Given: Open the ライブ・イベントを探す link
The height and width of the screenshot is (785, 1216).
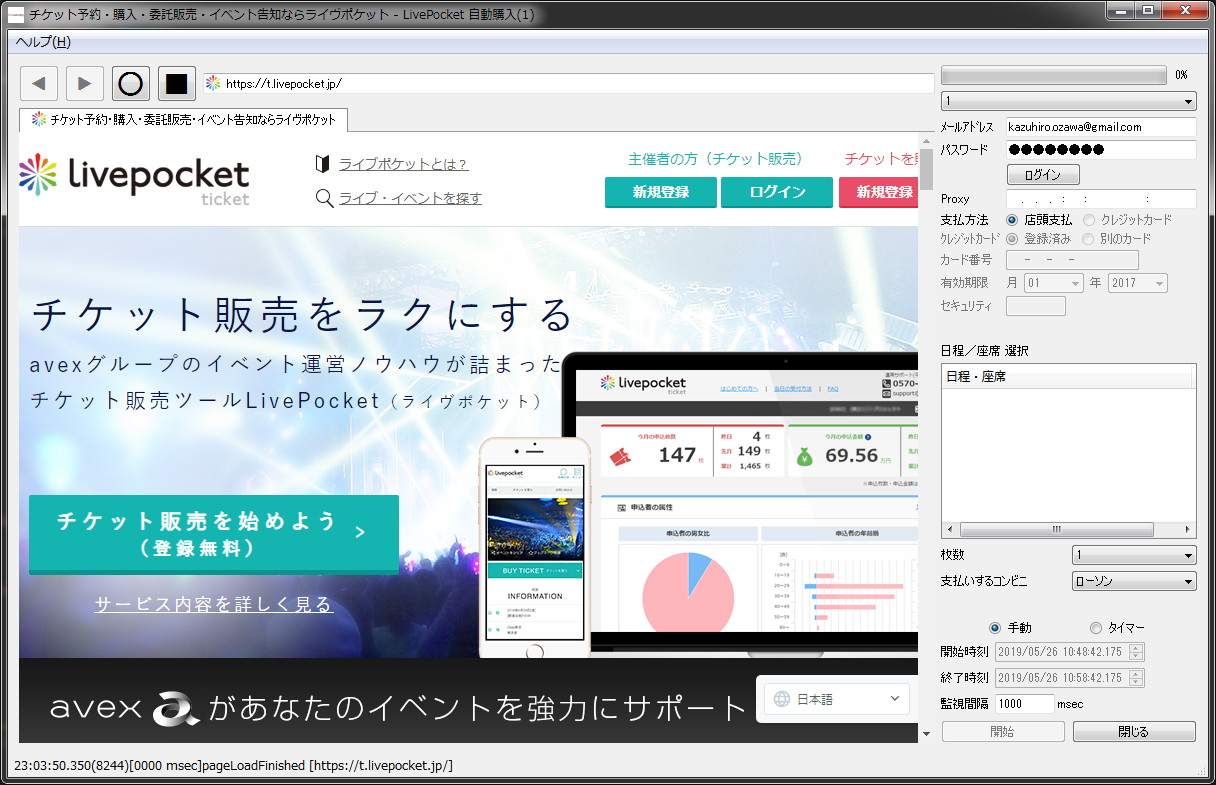Looking at the screenshot, I should tap(410, 198).
